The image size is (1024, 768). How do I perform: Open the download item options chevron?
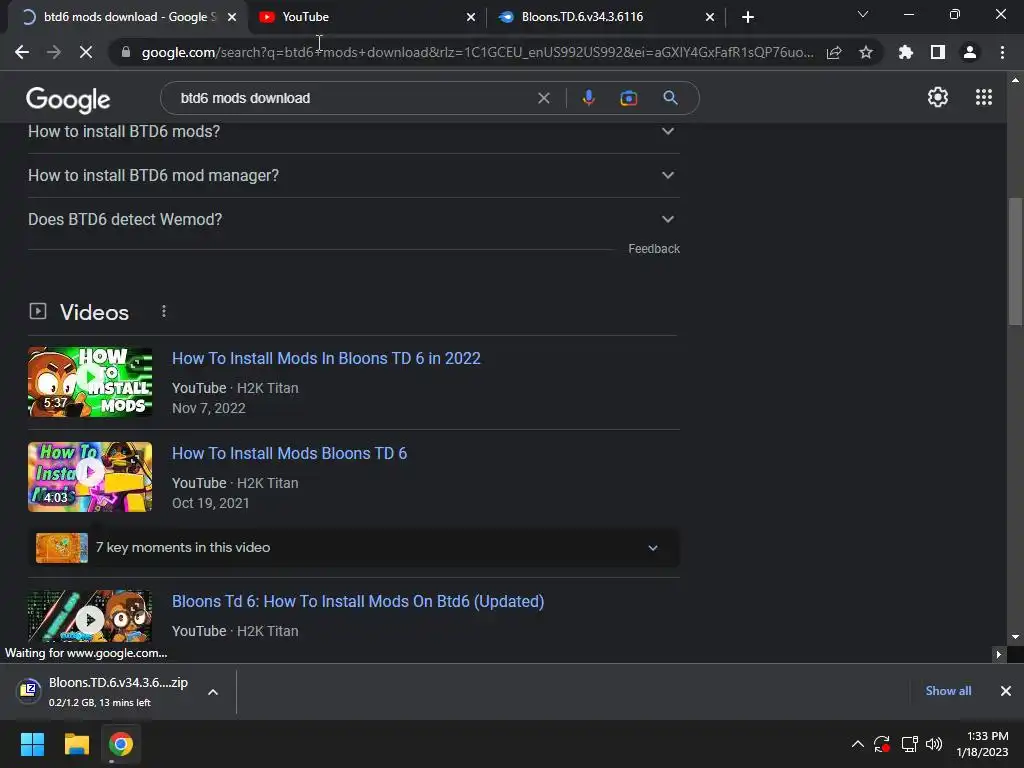pyautogui.click(x=213, y=692)
